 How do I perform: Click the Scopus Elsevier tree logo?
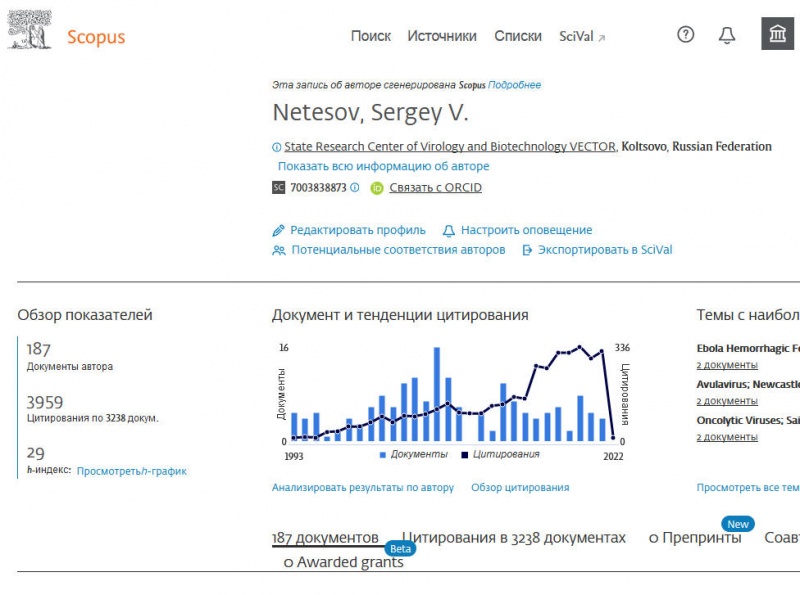[x=30, y=36]
